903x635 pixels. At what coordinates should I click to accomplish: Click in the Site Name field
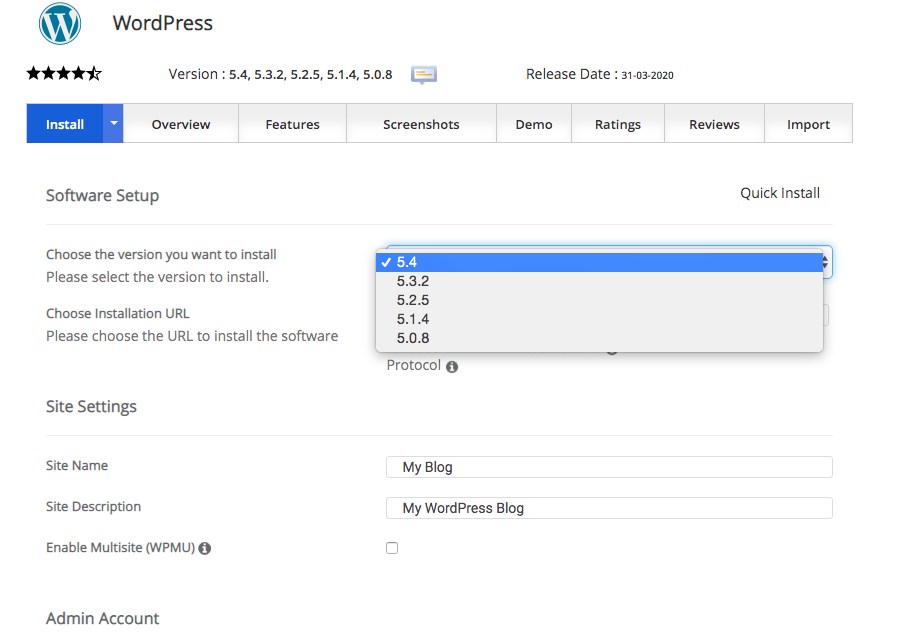(x=609, y=467)
